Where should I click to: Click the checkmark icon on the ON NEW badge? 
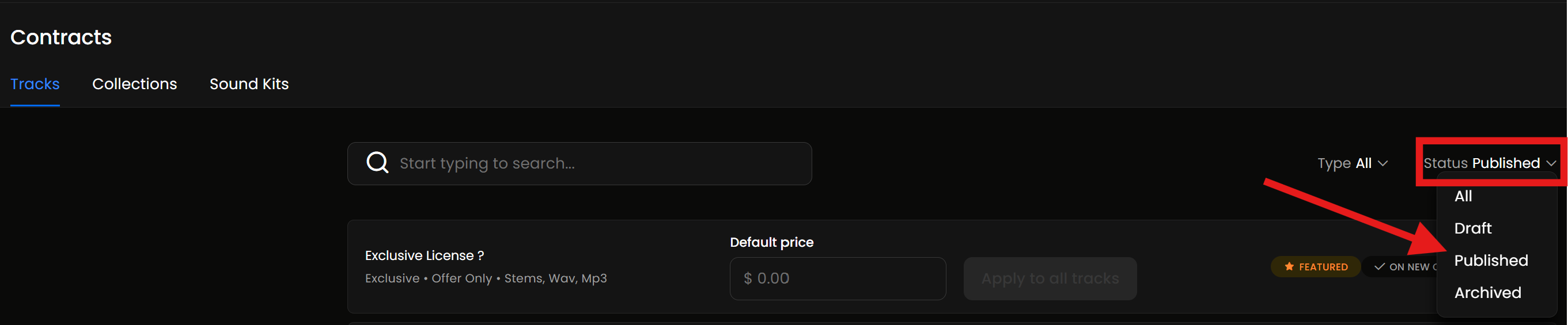pos(1379,267)
